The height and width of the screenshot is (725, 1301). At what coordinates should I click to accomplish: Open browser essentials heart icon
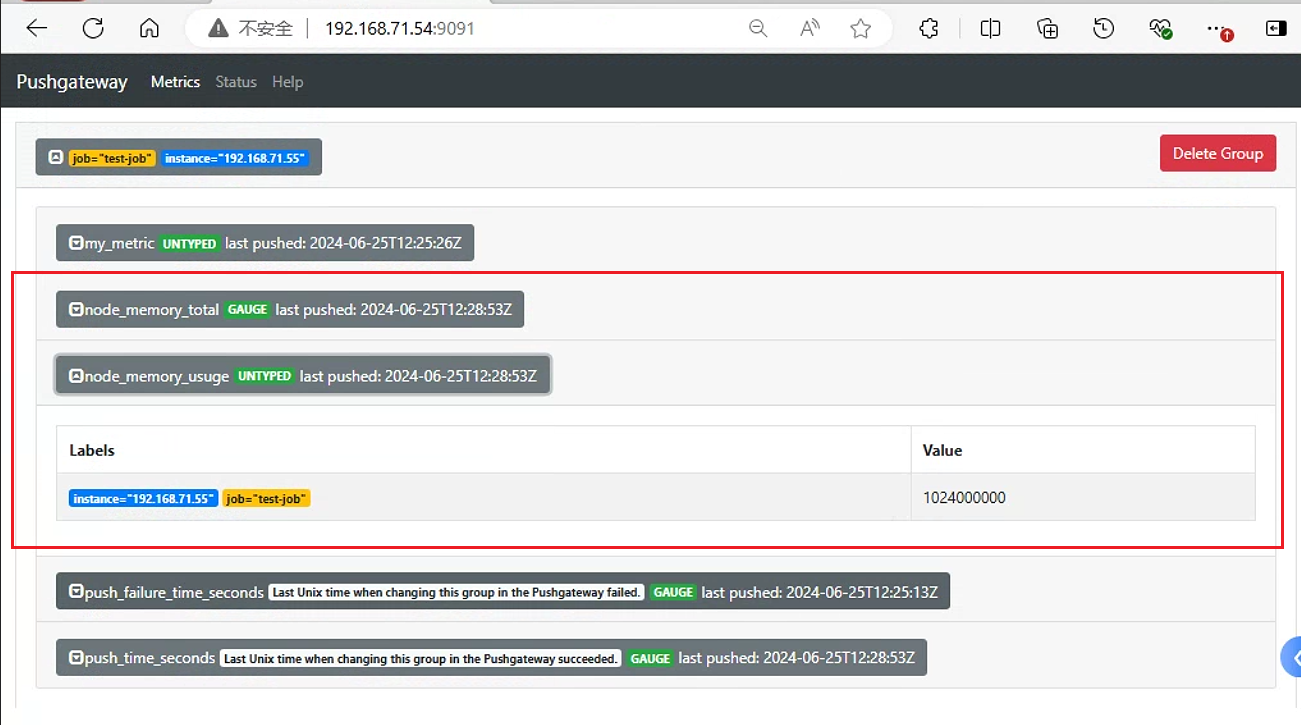[x=1161, y=29]
